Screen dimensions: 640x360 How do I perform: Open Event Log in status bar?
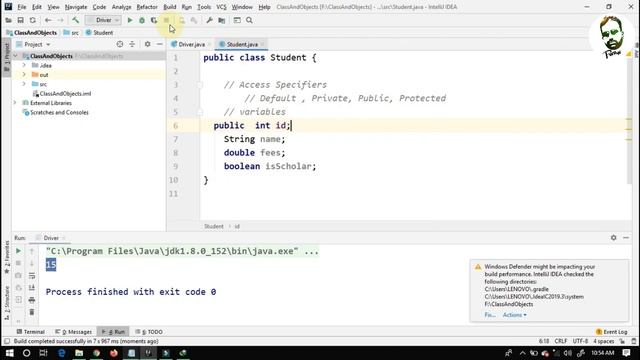tap(611, 332)
